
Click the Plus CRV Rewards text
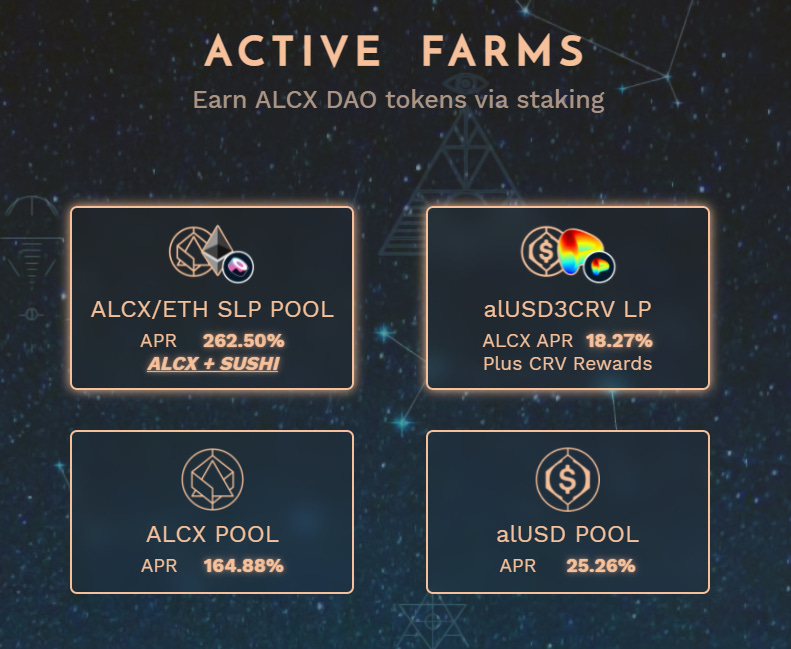pos(568,363)
